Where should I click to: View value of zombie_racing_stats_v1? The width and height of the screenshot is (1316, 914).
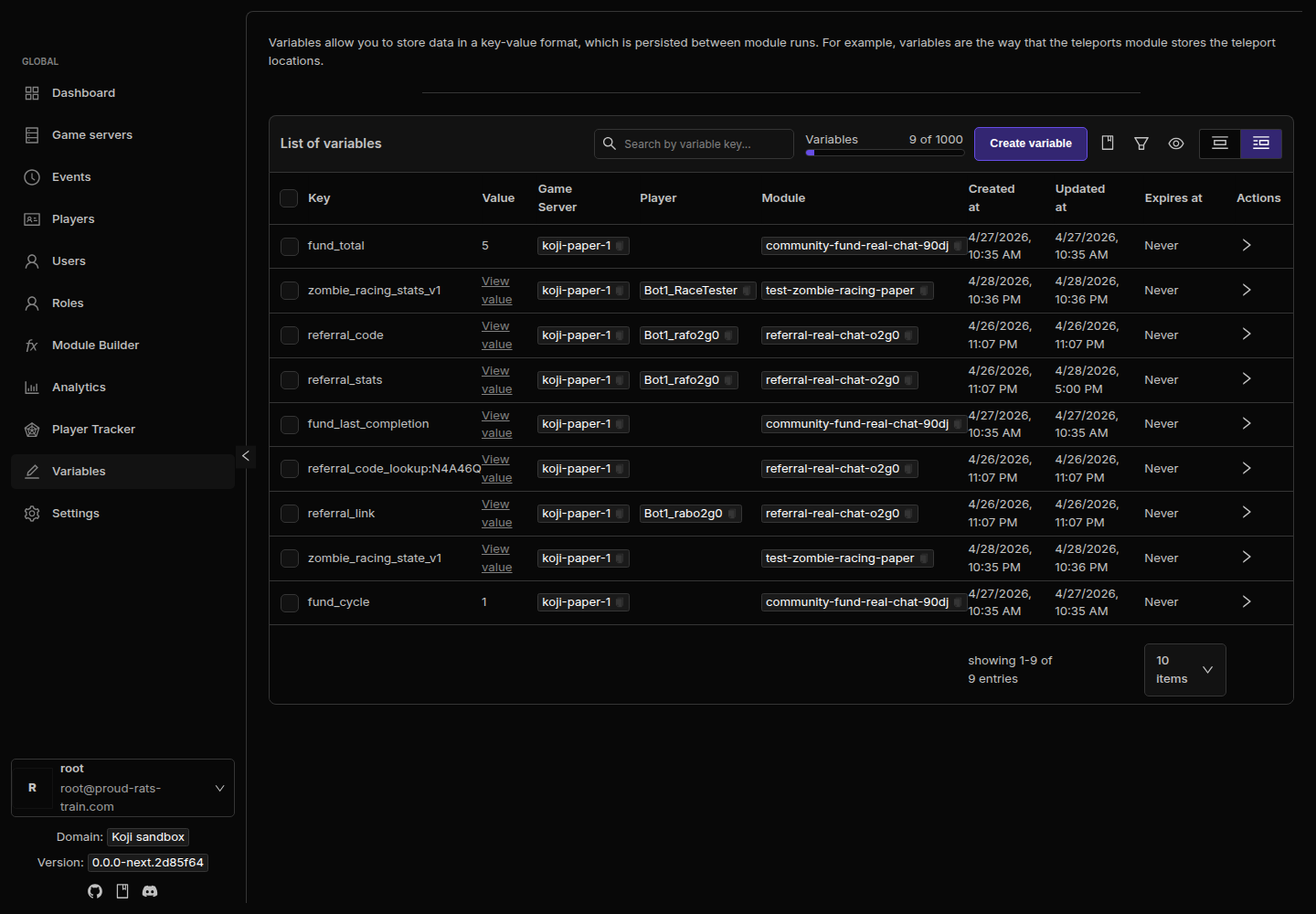[x=496, y=291]
